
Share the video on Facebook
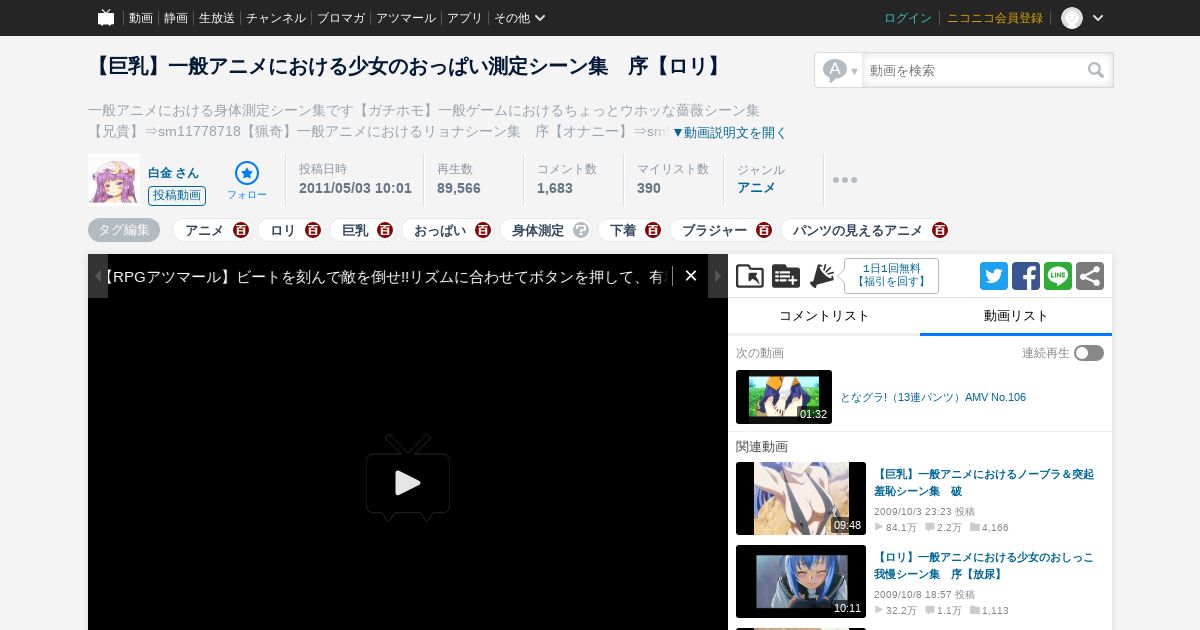(1026, 276)
